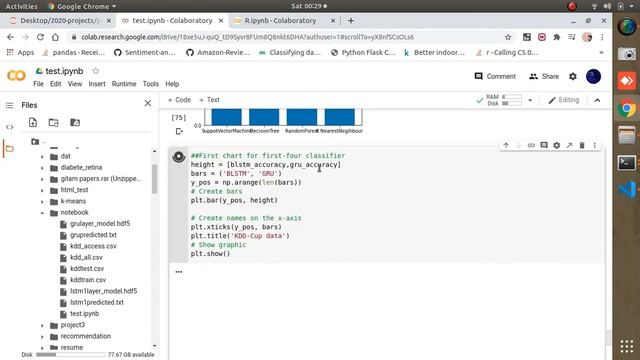Move cell up with arrow icon

506,145
